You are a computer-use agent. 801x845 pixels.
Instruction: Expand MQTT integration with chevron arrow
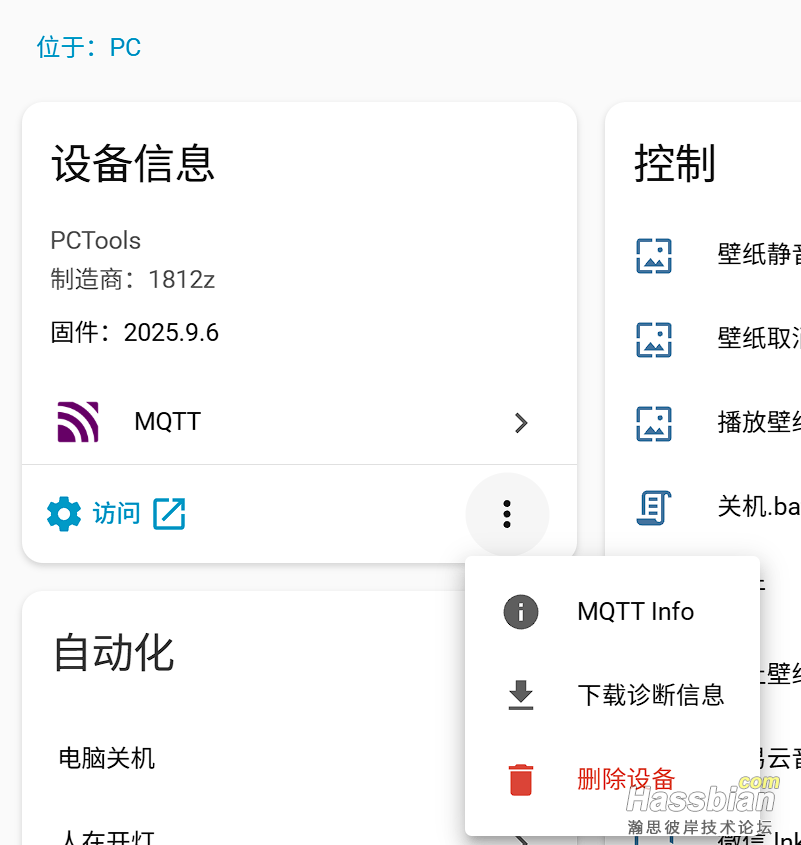(x=521, y=423)
